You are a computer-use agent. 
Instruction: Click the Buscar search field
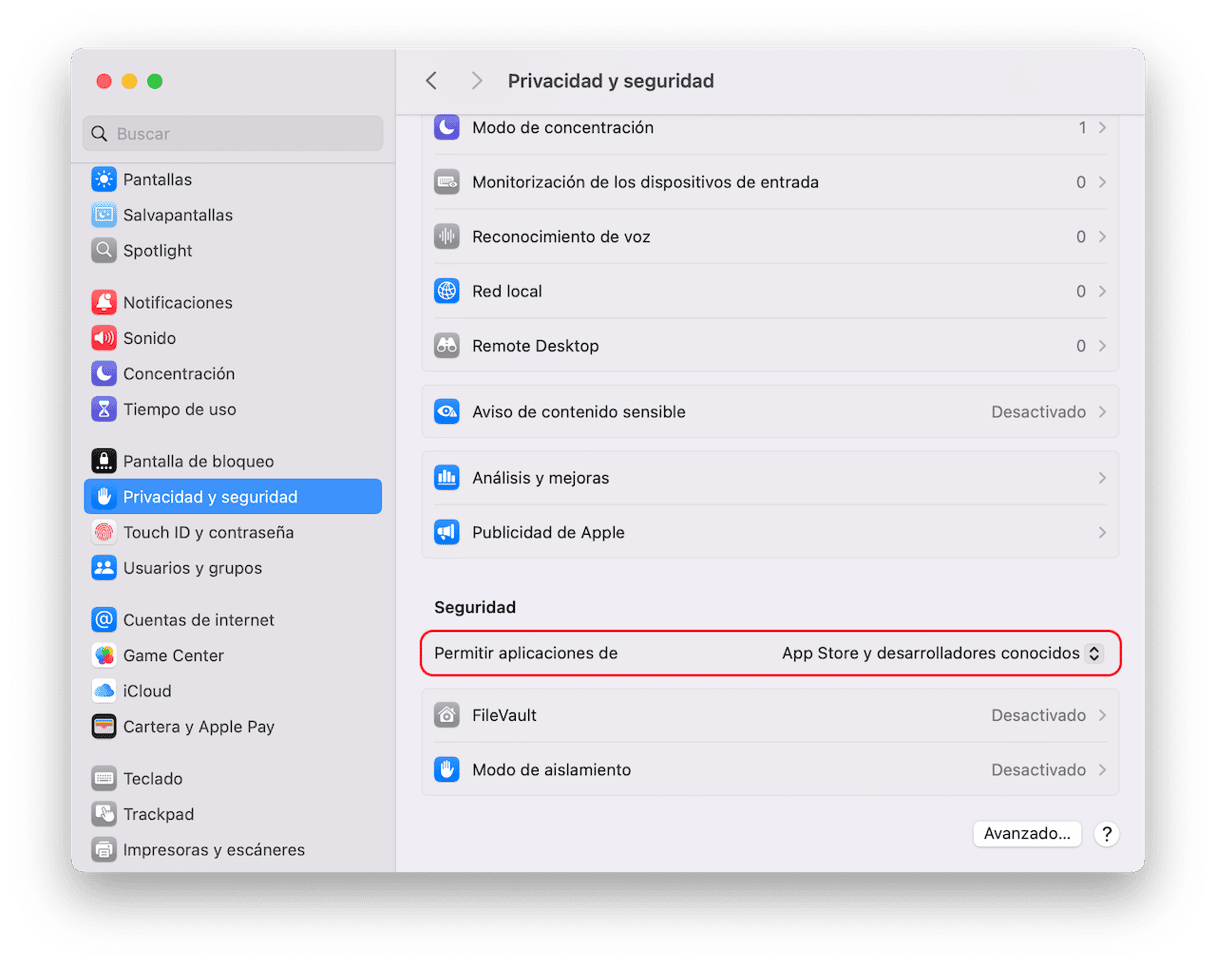[232, 133]
